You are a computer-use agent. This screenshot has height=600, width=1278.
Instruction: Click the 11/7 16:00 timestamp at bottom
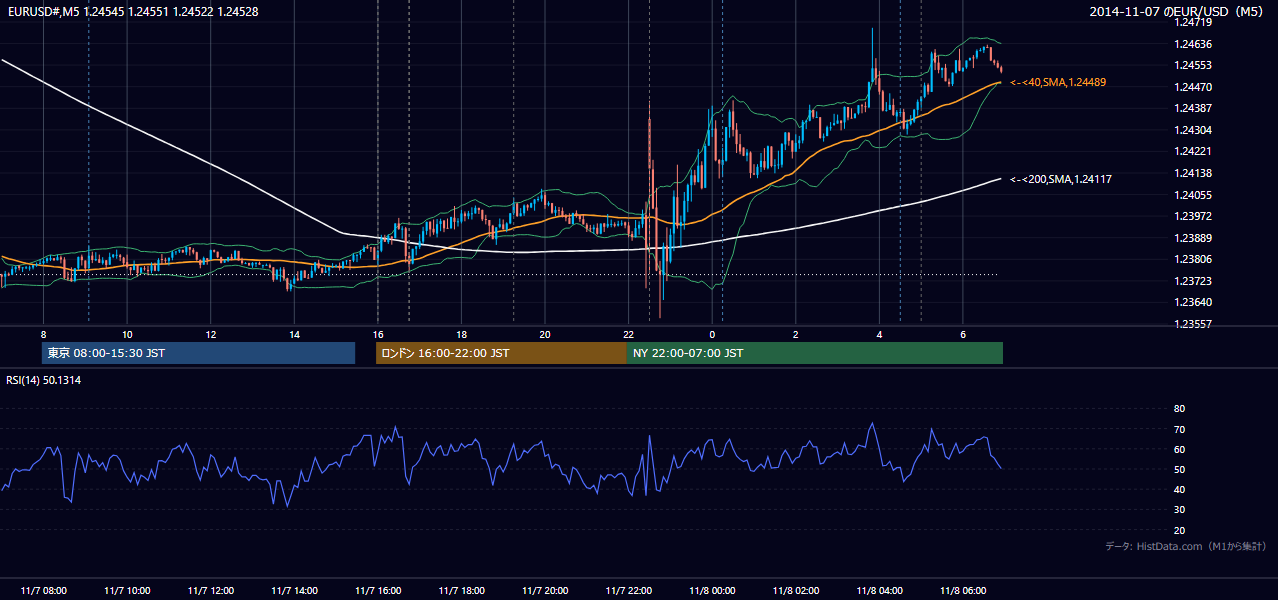[x=378, y=591]
